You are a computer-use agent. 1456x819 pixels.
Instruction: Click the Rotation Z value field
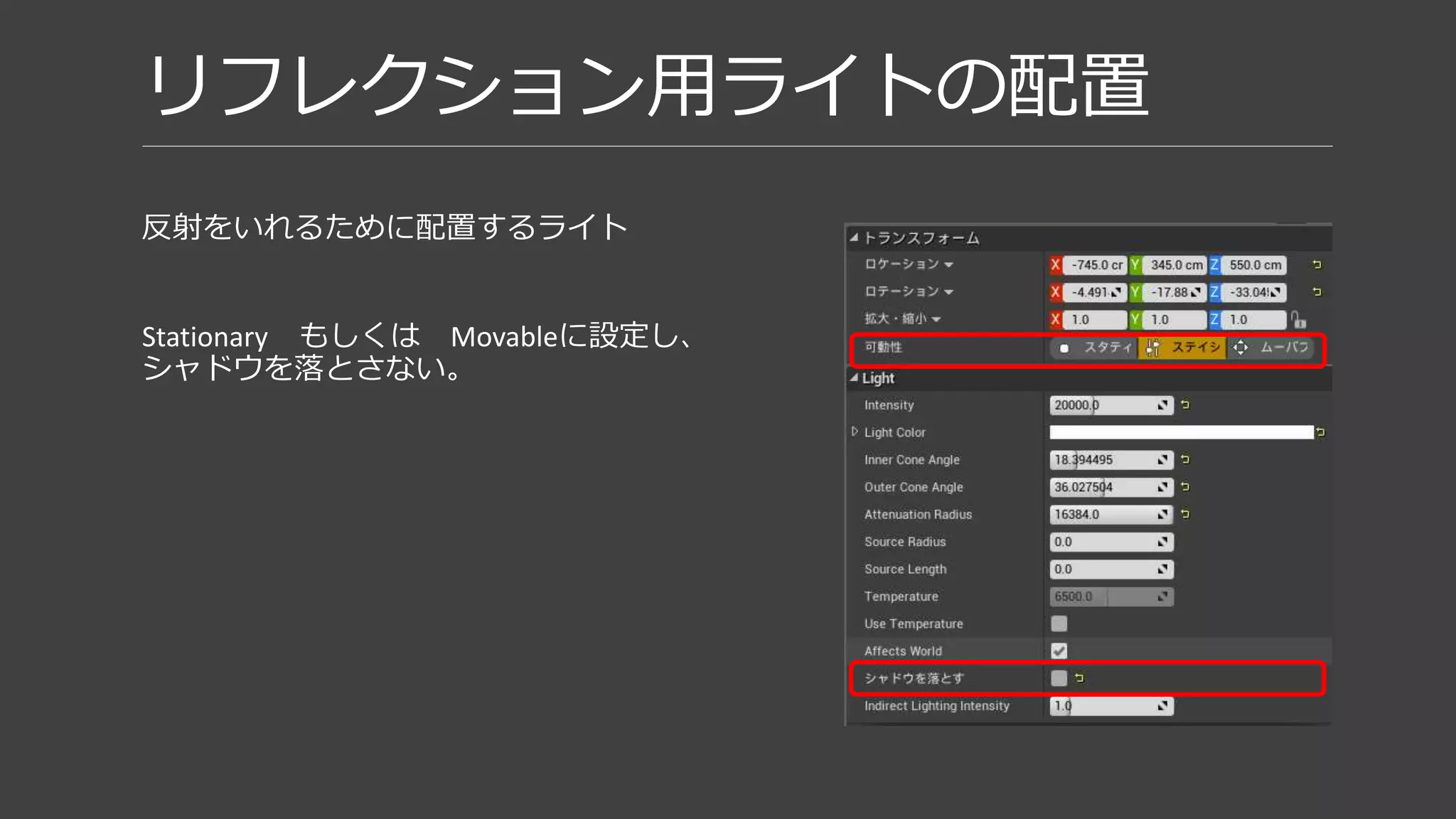[x=1254, y=292]
